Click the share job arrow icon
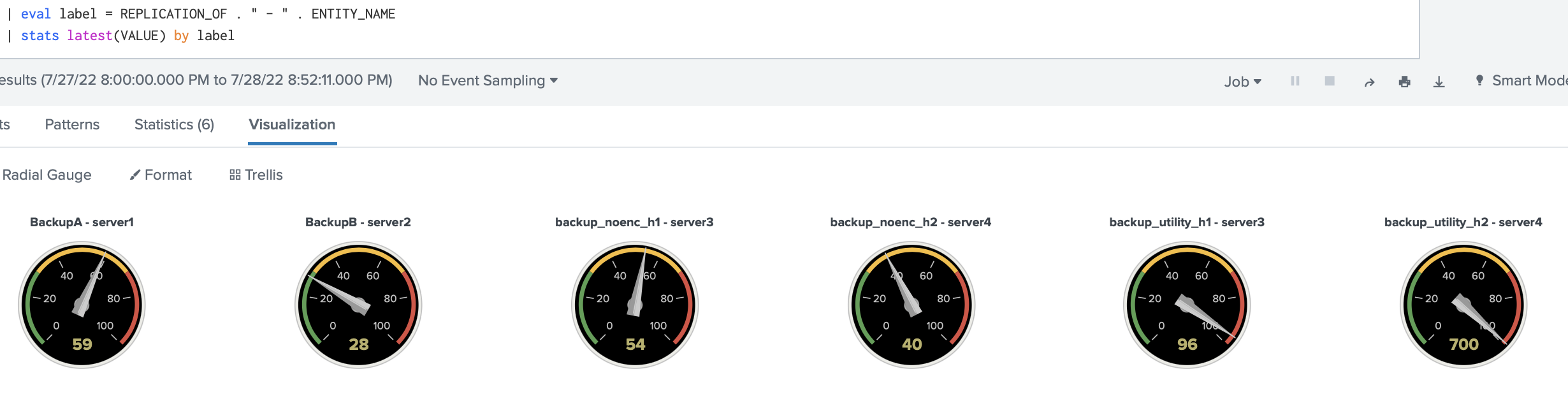The width and height of the screenshot is (1568, 399). [x=1369, y=82]
